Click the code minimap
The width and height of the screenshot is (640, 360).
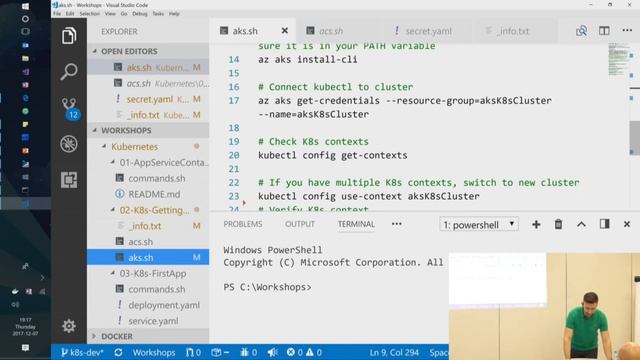coord(618,60)
